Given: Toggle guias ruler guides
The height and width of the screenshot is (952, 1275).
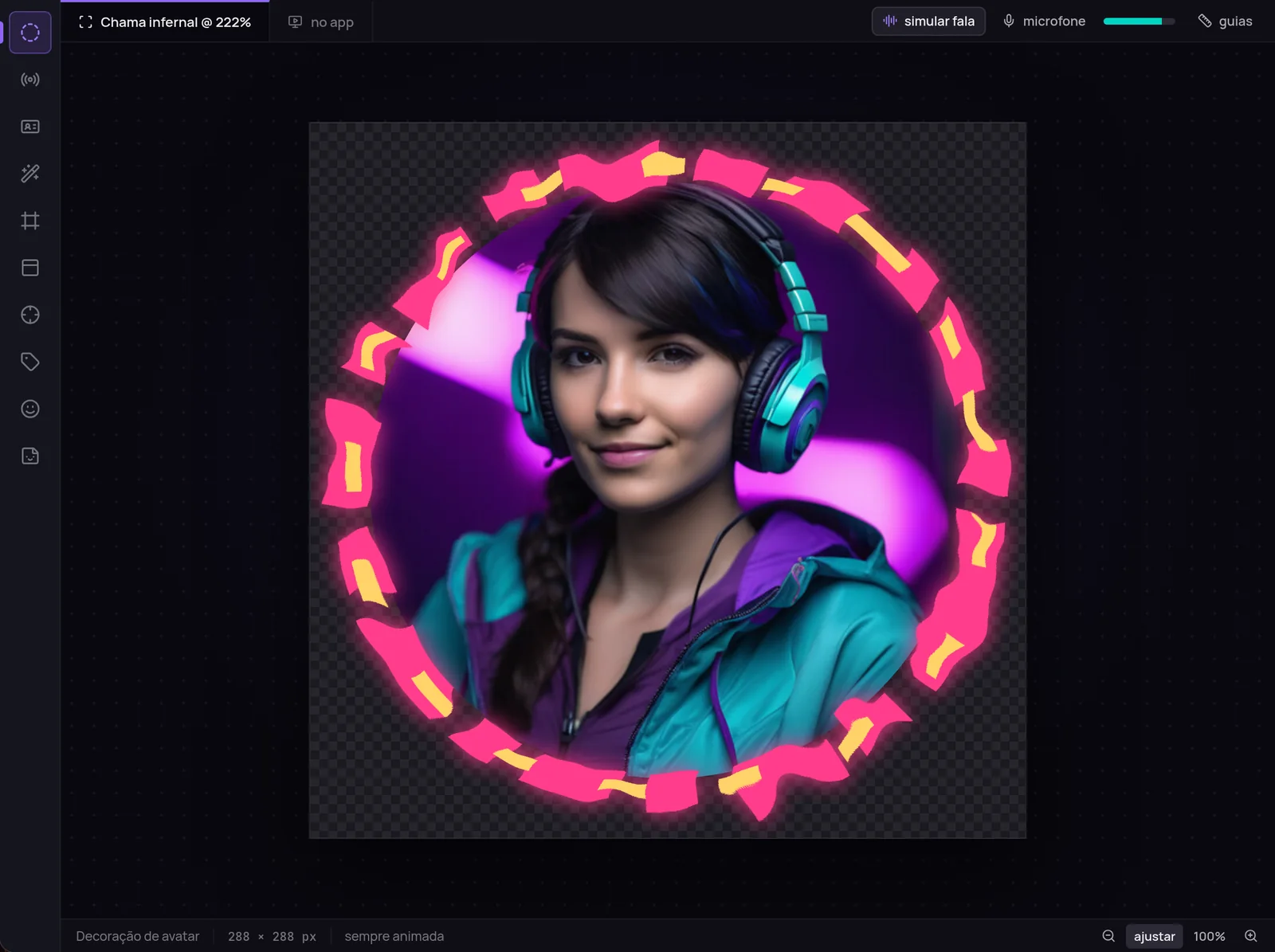Looking at the screenshot, I should (x=1225, y=22).
